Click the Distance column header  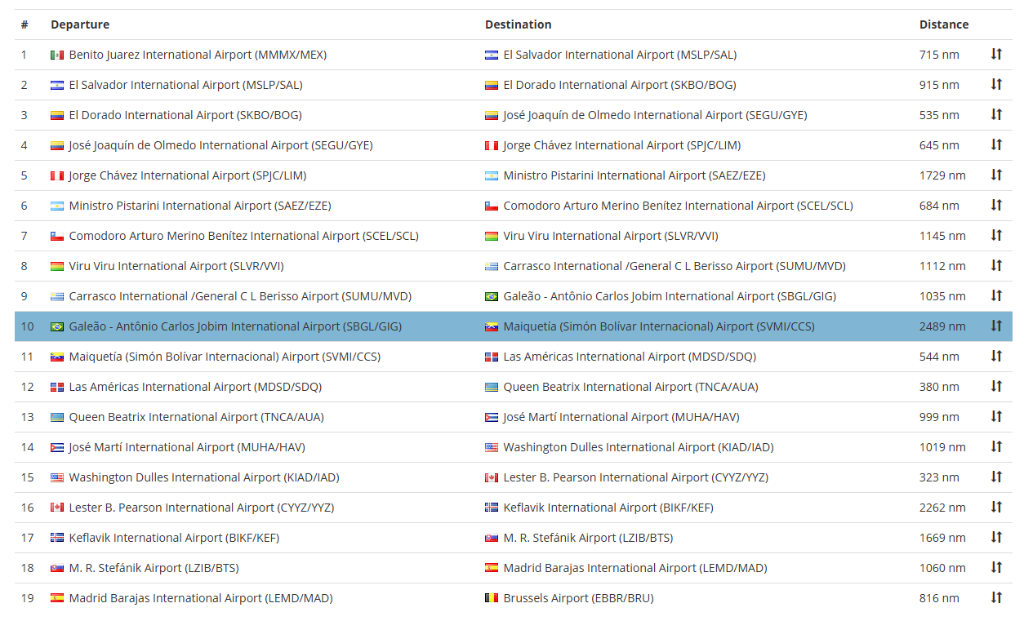(x=944, y=25)
